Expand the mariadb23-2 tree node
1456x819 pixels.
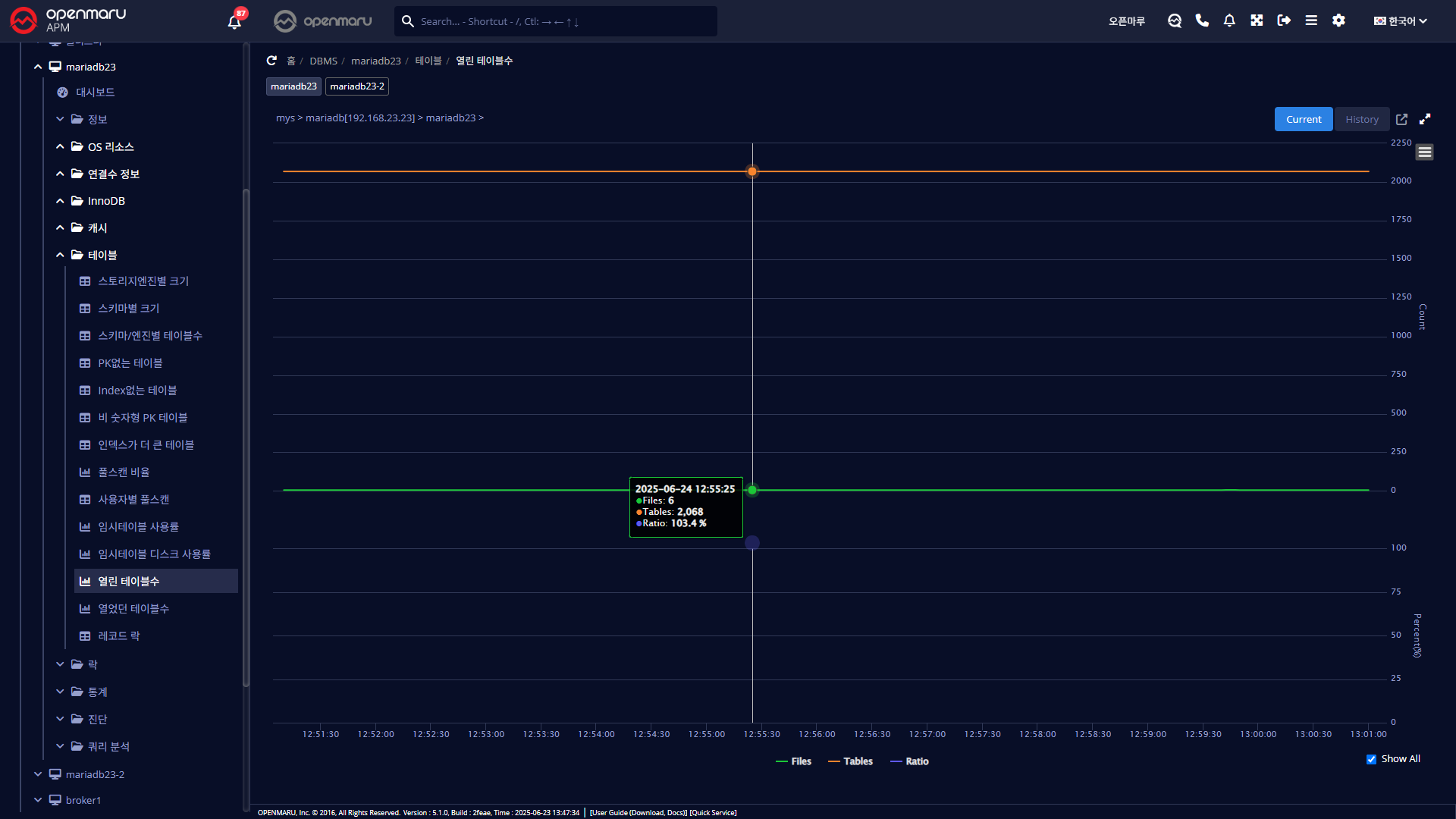38,774
